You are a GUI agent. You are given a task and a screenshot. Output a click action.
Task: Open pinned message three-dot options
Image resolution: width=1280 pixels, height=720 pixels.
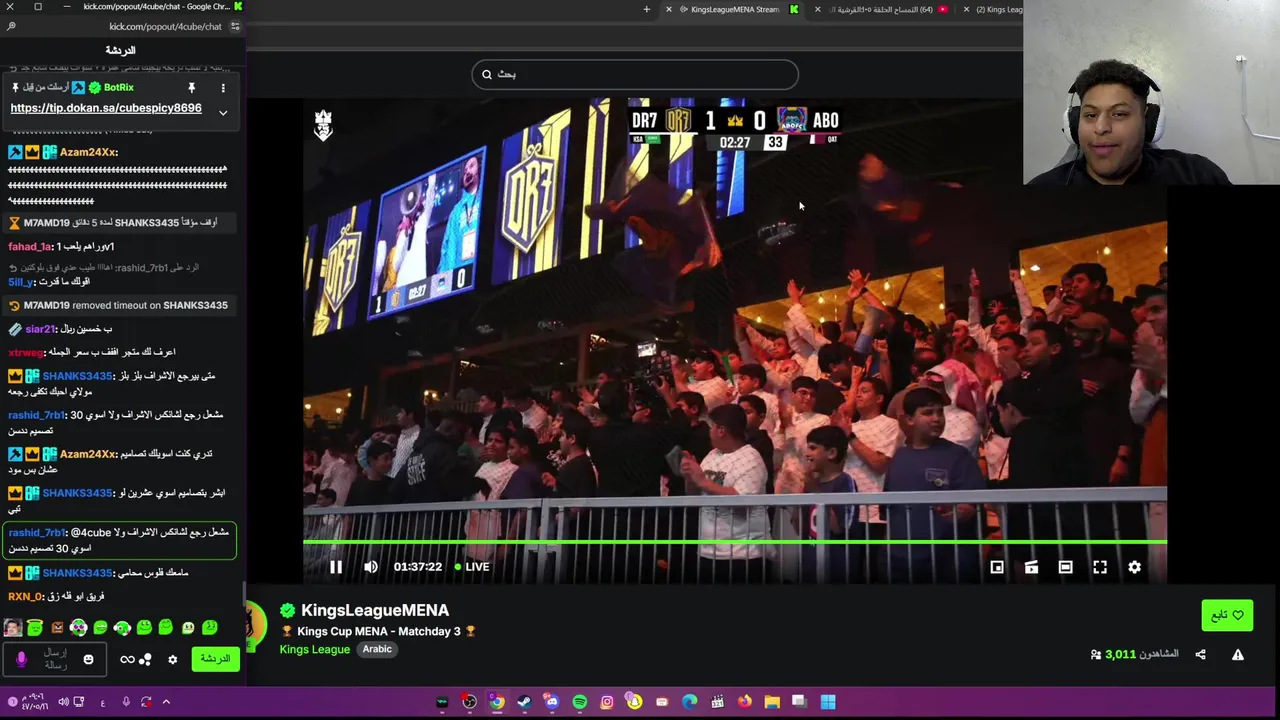(223, 88)
